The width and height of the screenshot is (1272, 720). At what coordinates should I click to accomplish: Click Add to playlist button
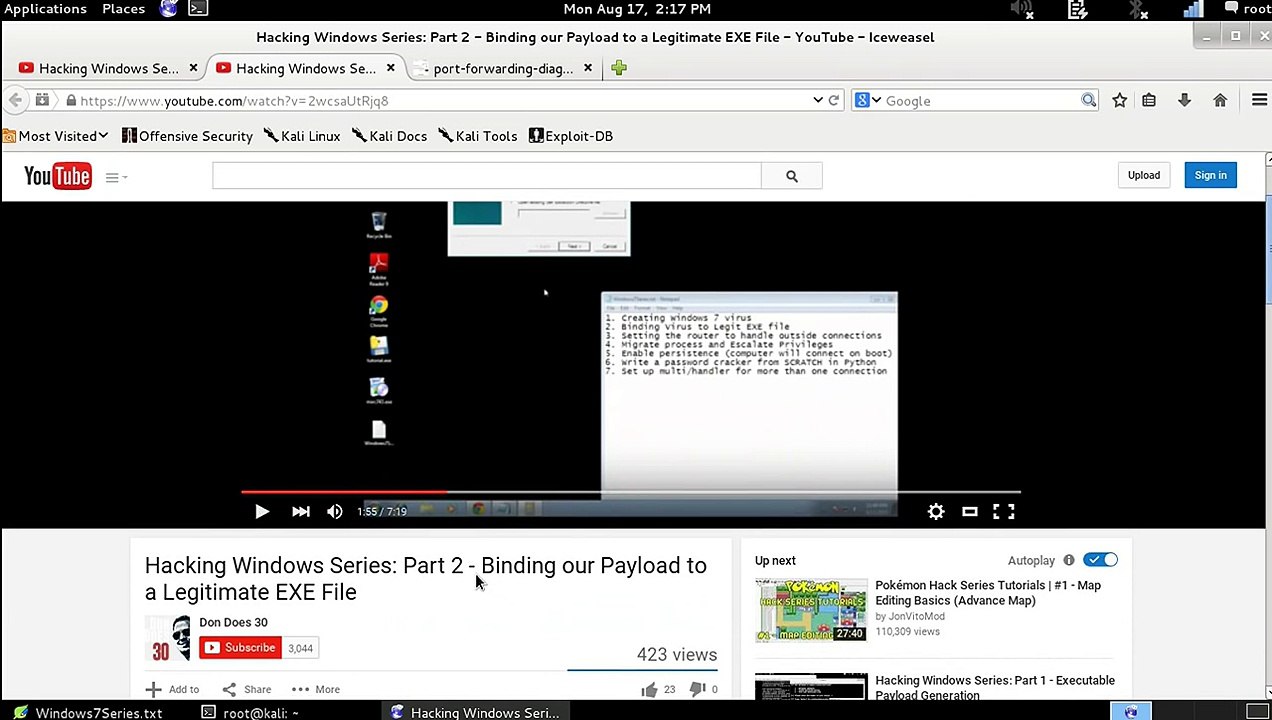tap(172, 689)
